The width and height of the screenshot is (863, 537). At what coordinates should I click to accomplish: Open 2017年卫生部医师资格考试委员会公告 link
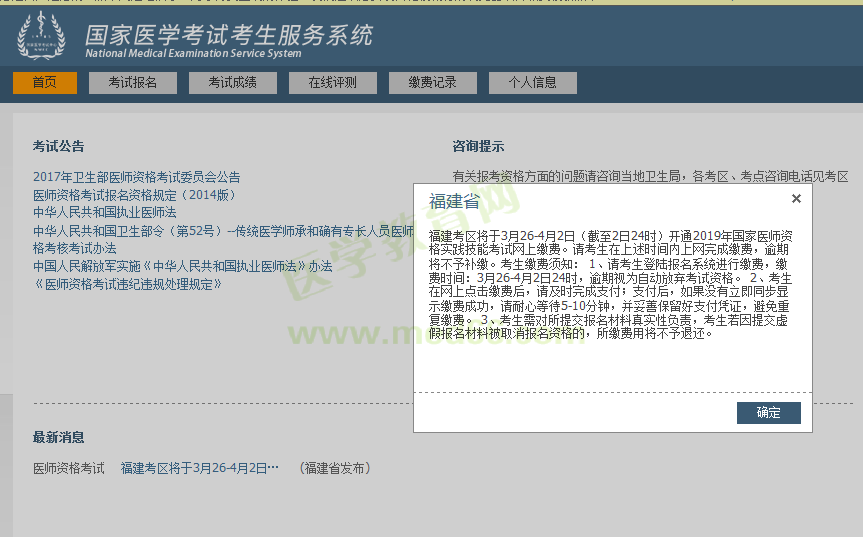(x=136, y=178)
